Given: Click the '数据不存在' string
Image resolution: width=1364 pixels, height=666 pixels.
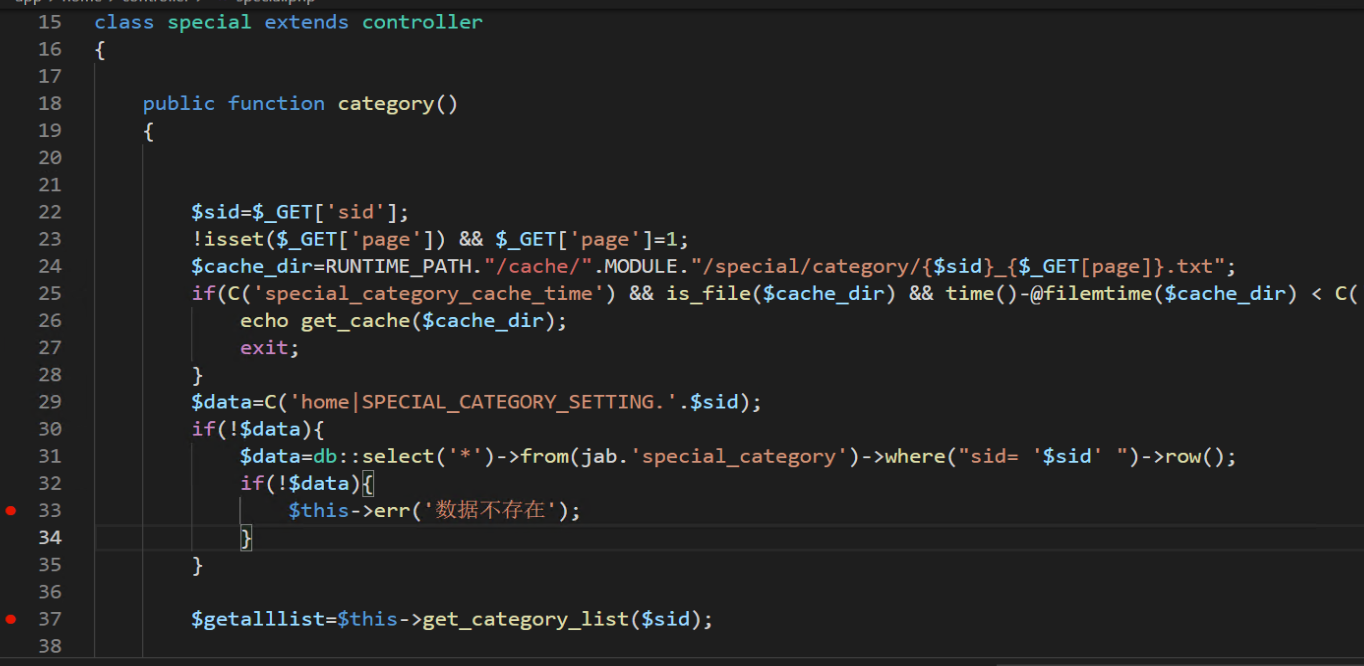Looking at the screenshot, I should pos(490,510).
